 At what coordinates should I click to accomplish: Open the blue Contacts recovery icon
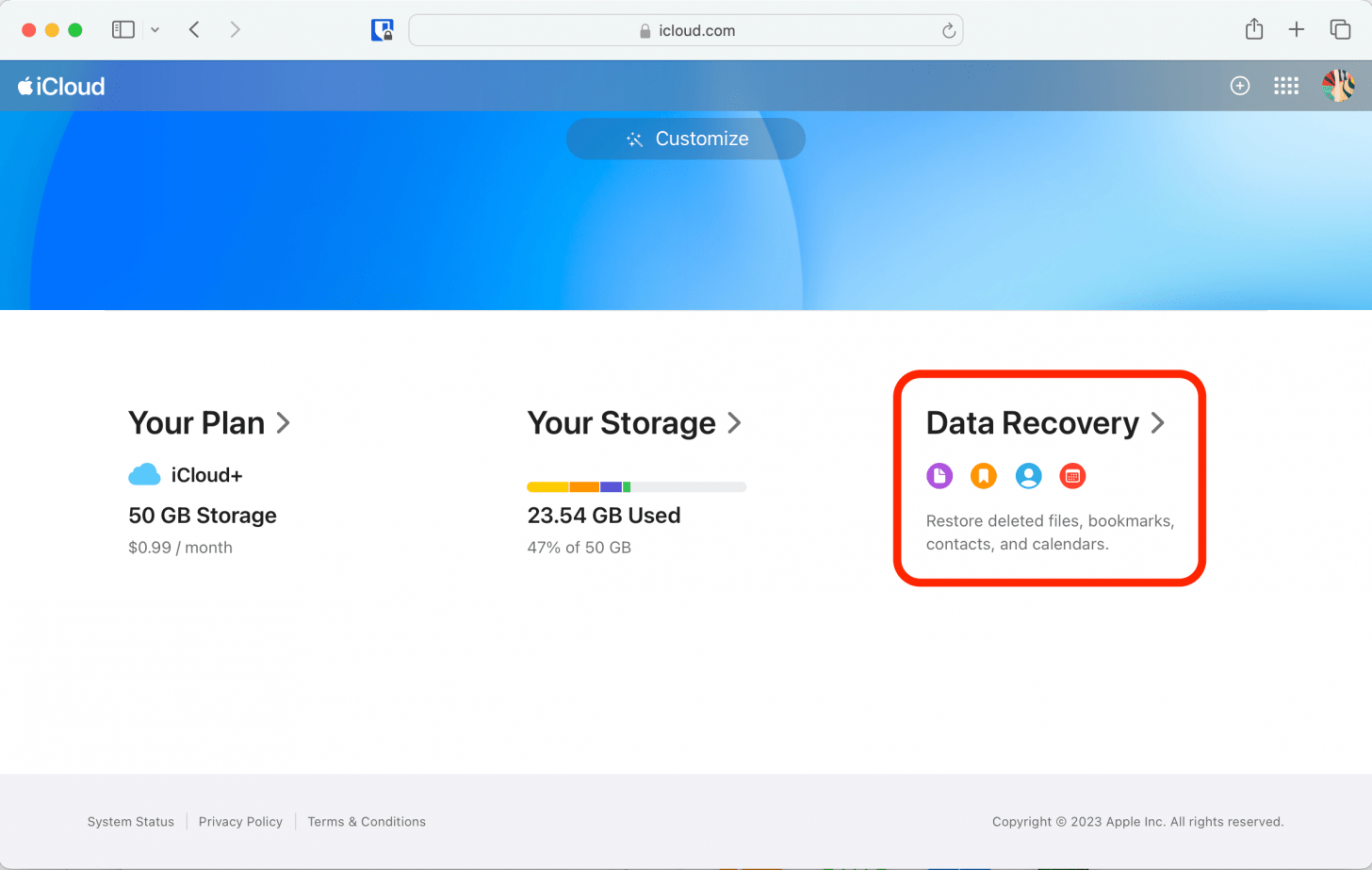coord(1027,476)
